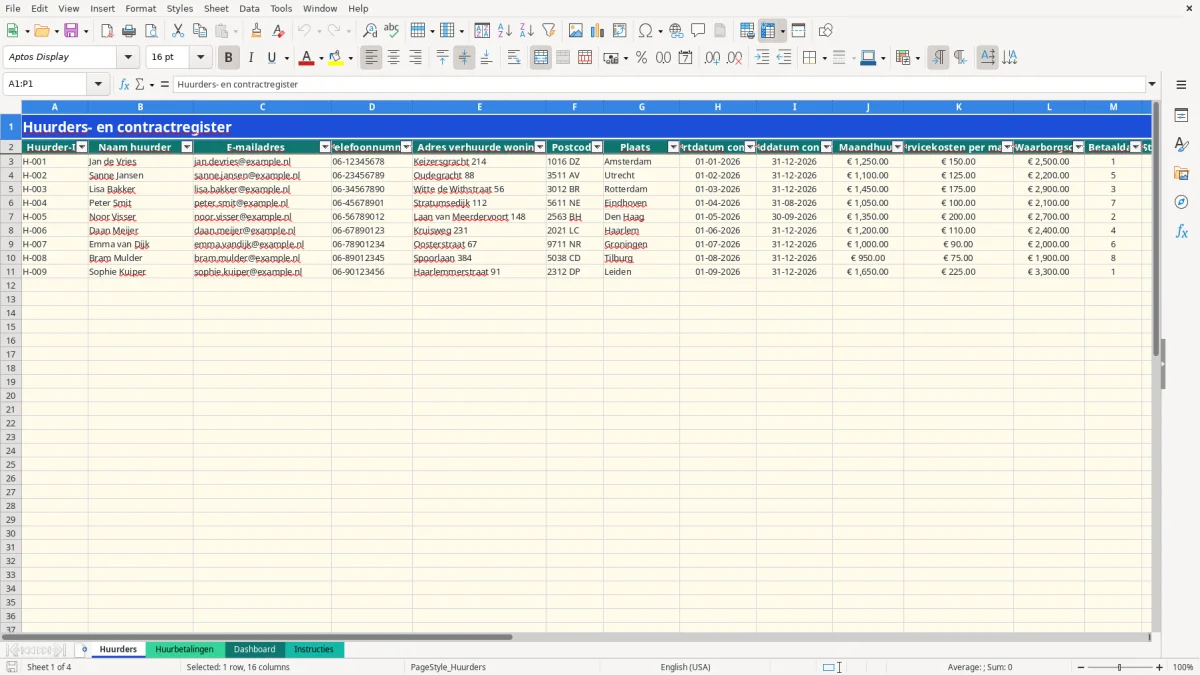
Task: Expand the formula bar
Action: (1152, 84)
